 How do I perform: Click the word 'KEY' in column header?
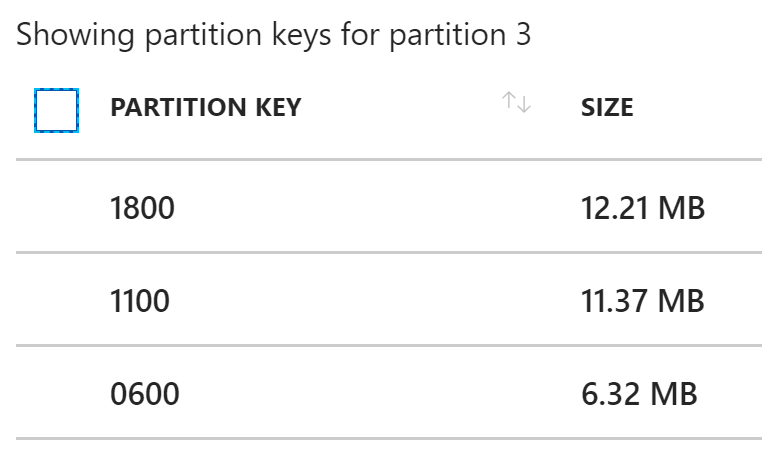click(x=278, y=107)
